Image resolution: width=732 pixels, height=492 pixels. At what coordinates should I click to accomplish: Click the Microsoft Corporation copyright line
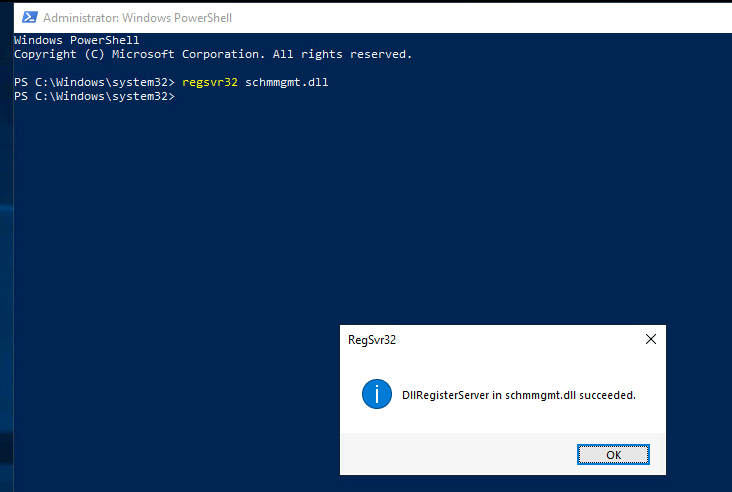coord(213,54)
